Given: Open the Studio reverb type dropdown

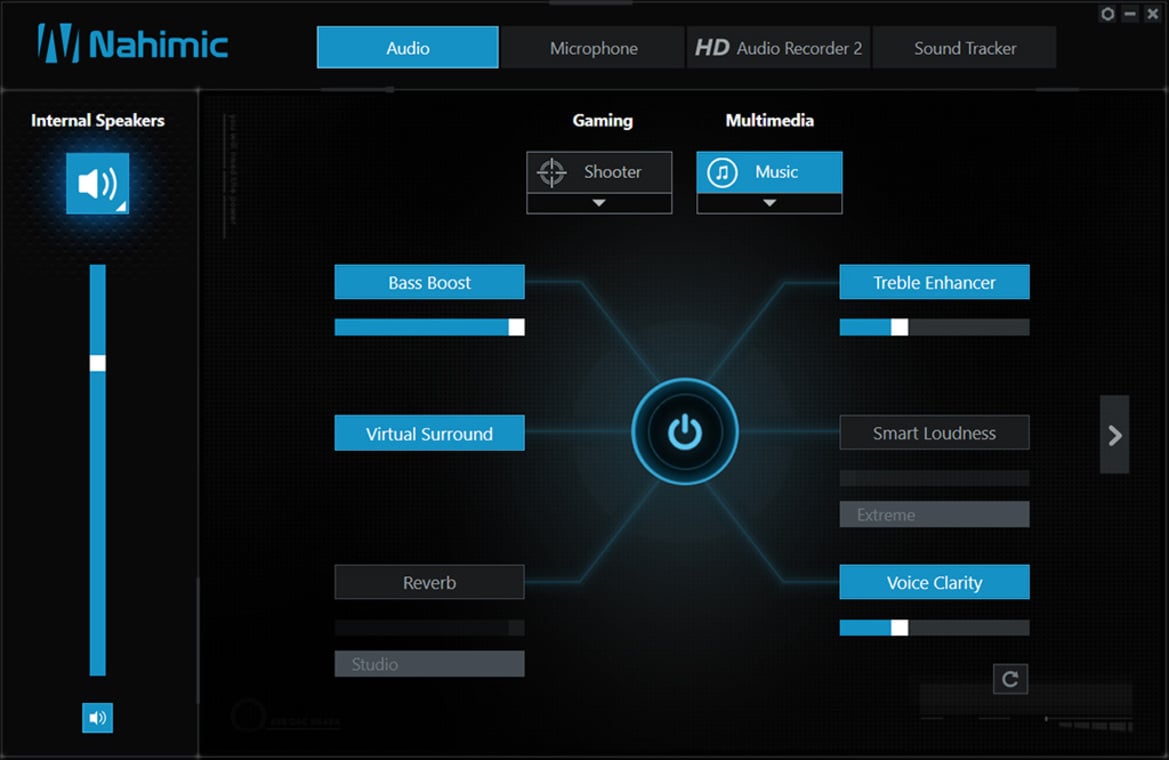Looking at the screenshot, I should click(429, 664).
